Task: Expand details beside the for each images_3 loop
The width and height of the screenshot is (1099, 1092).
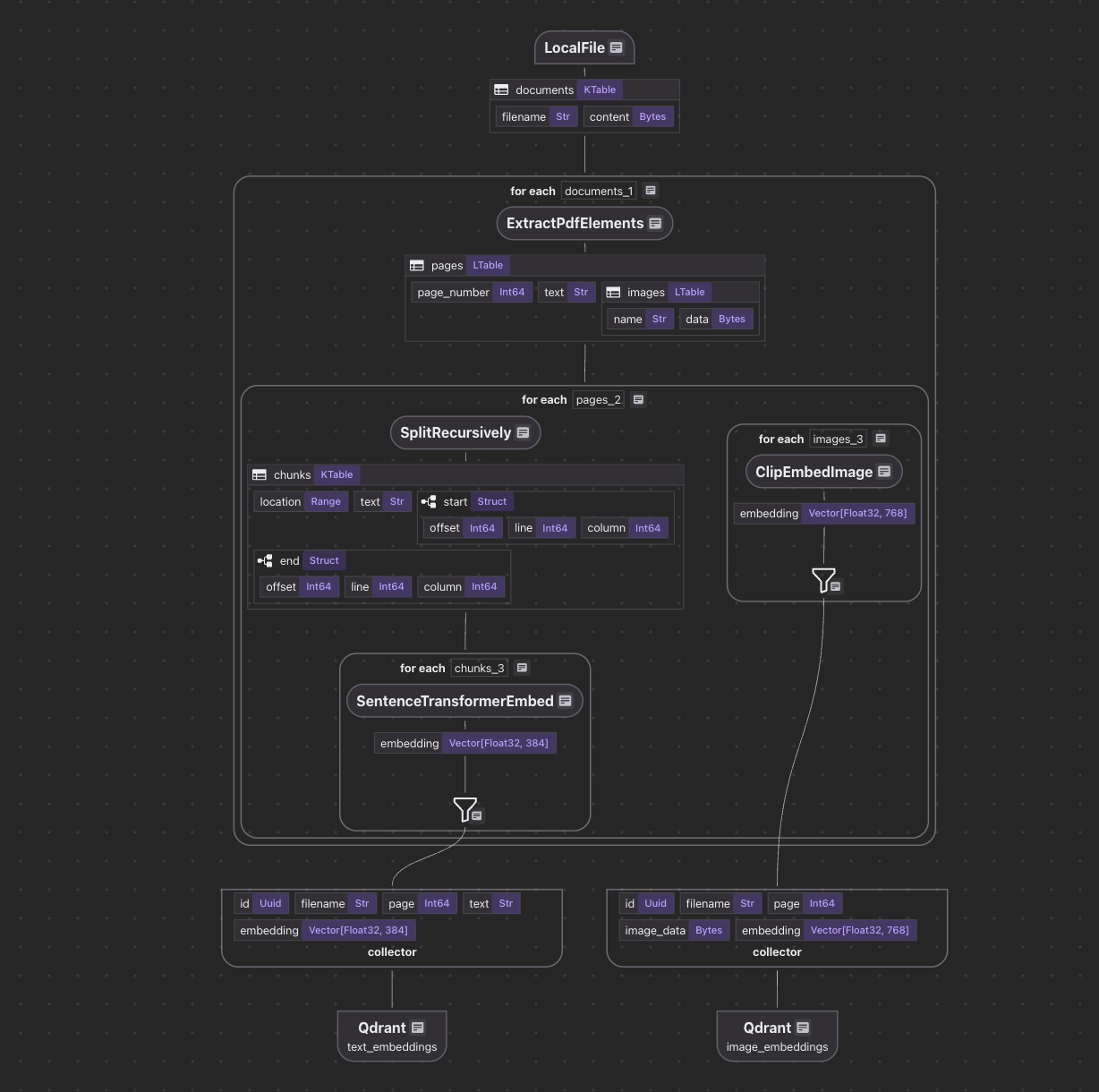Action: (881, 439)
